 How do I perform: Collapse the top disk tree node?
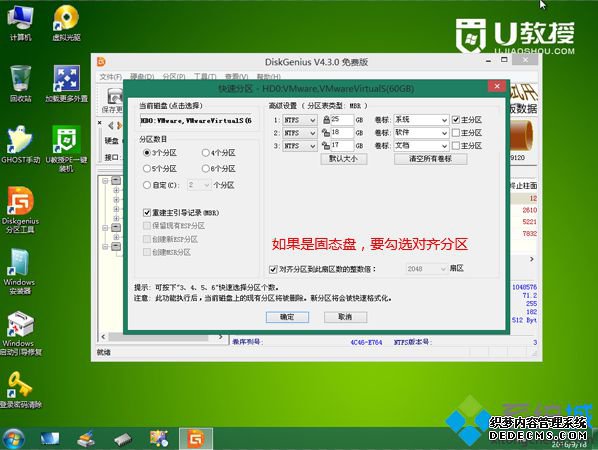(105, 181)
